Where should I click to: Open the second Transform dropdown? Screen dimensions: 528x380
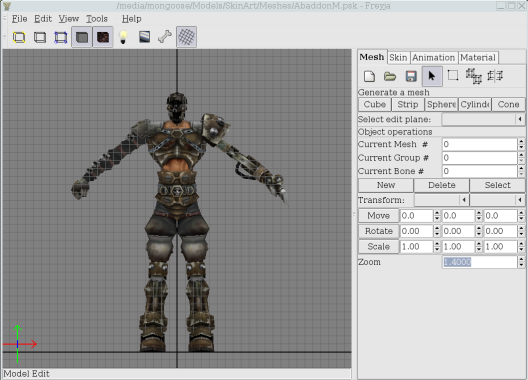tap(497, 200)
